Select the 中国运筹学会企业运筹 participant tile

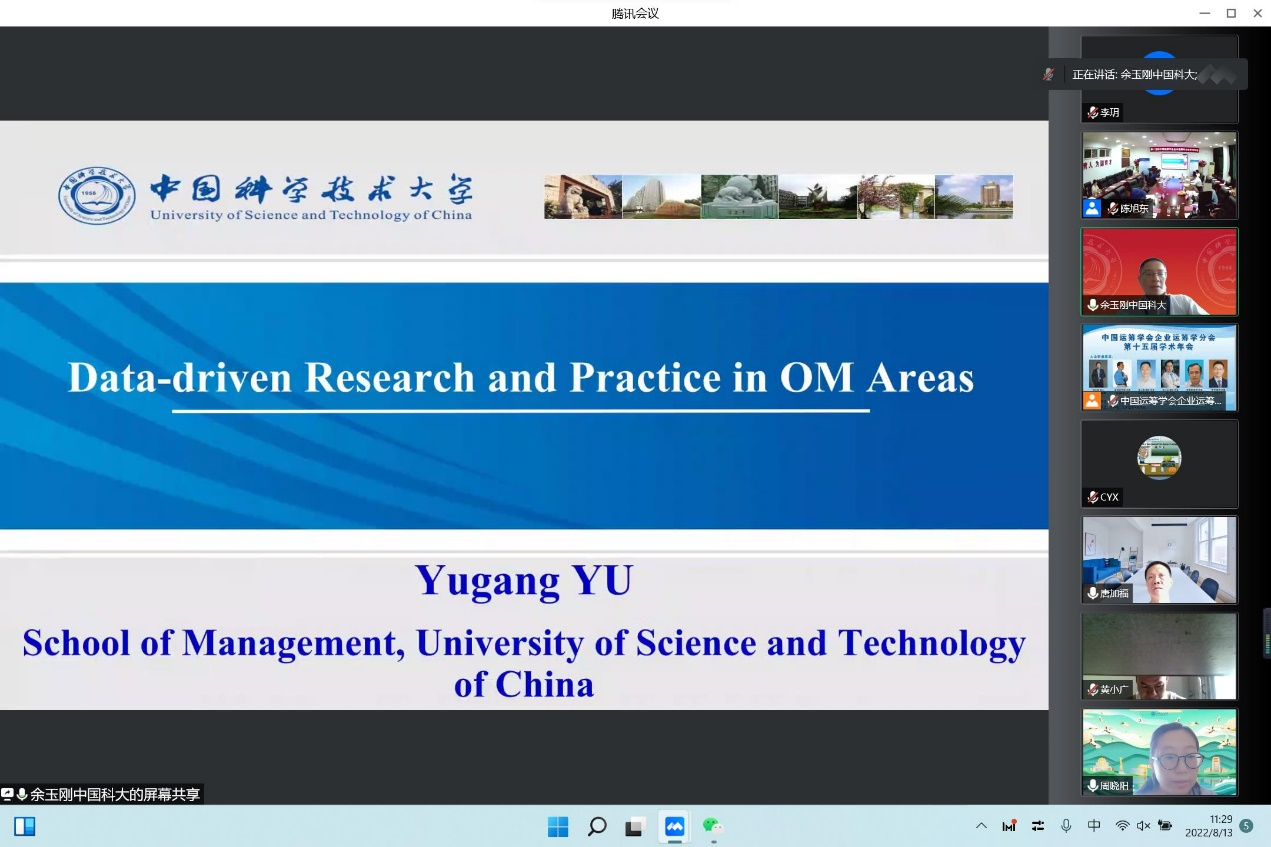(1160, 367)
